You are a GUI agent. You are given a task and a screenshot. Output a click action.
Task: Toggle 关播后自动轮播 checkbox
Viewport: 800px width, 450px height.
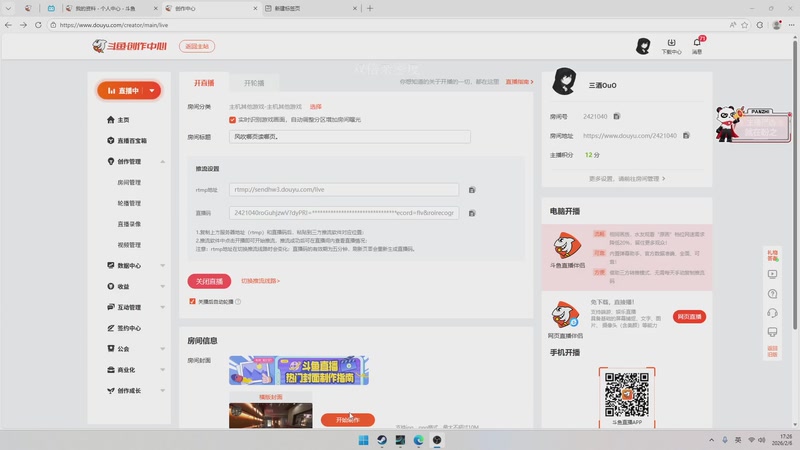tap(192, 302)
